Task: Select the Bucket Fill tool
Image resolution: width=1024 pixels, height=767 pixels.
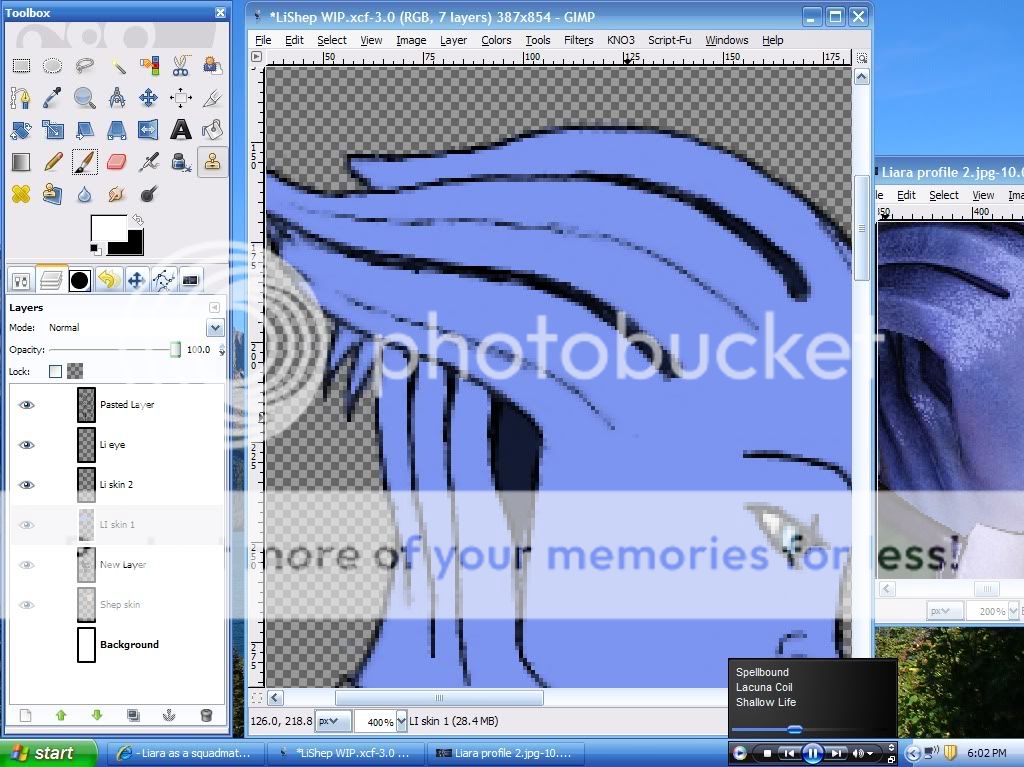Action: click(211, 129)
